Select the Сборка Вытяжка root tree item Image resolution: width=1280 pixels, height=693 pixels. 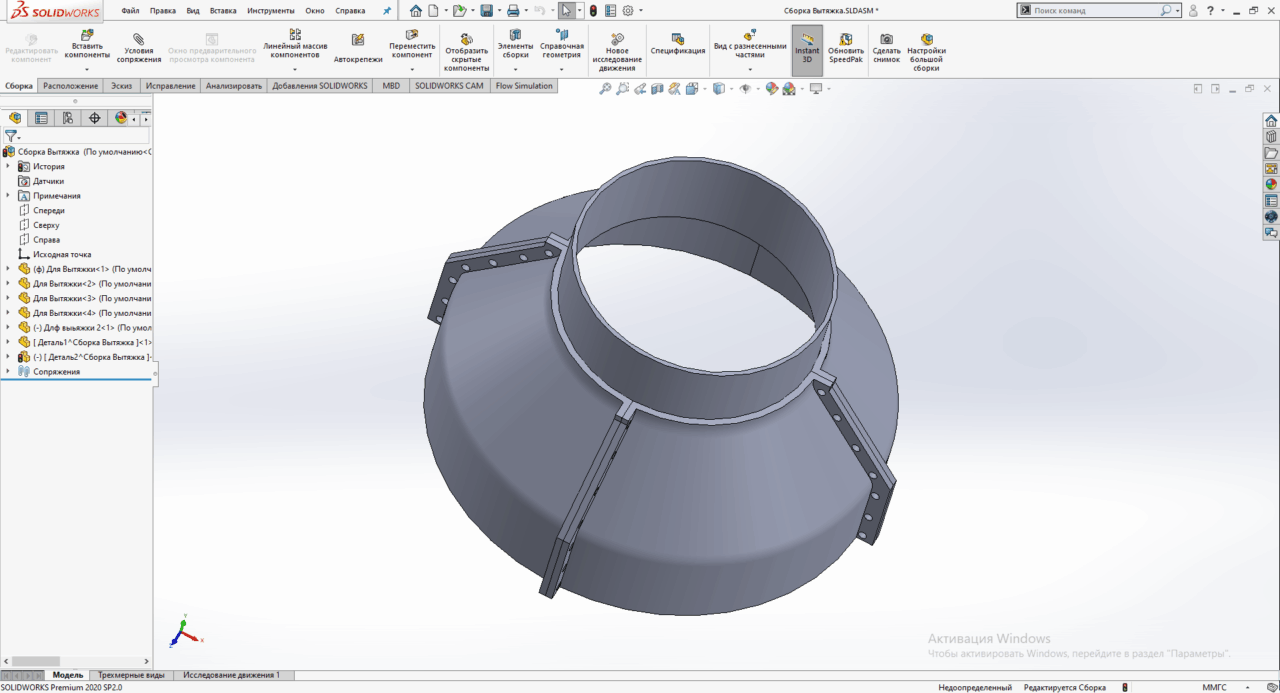78,152
